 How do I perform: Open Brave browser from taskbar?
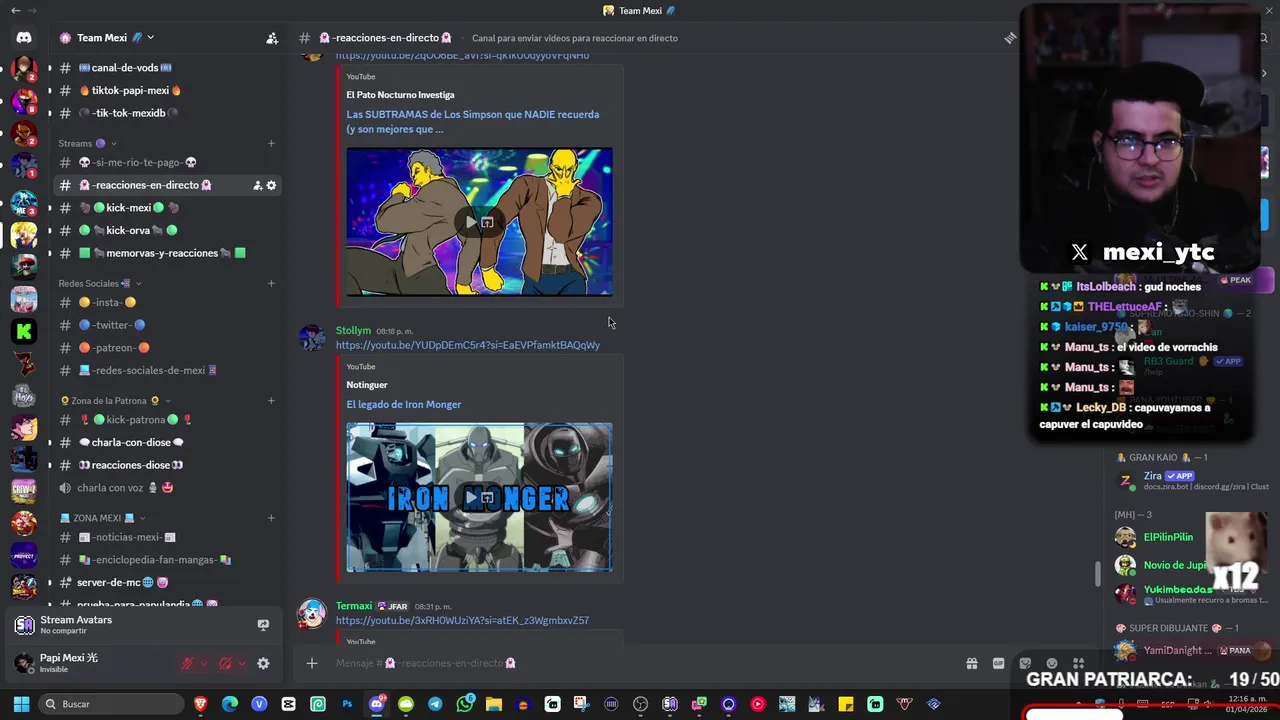[201, 704]
